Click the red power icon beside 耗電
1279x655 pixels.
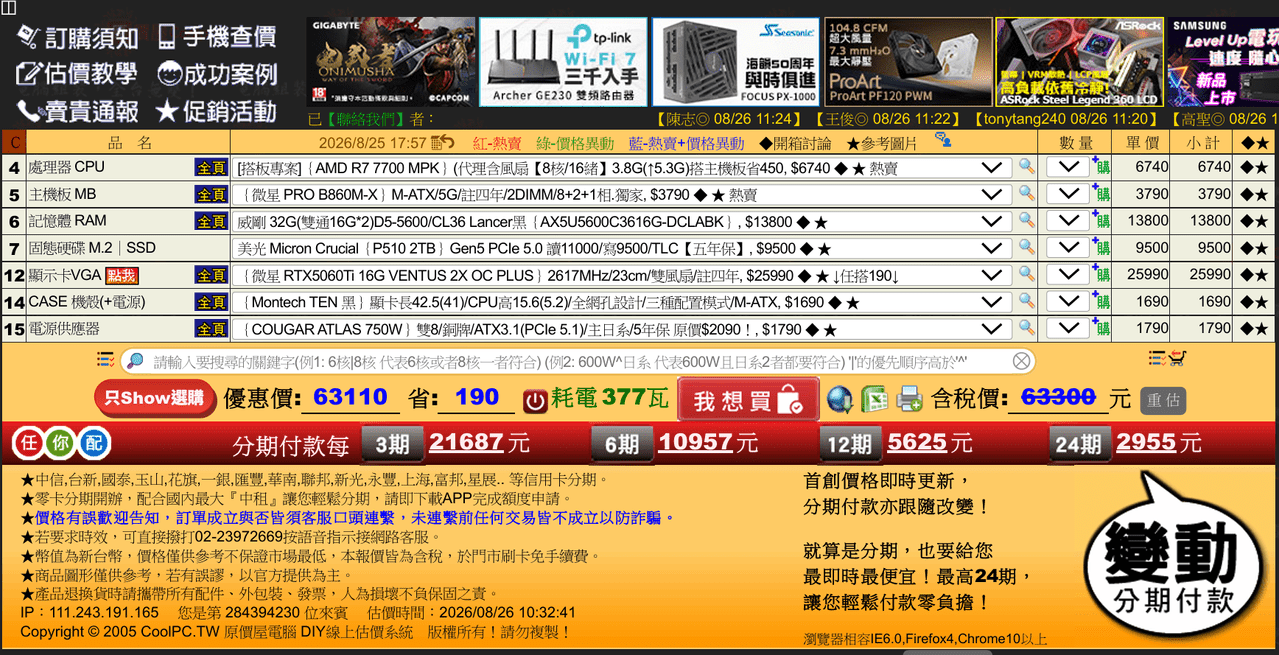click(x=535, y=401)
